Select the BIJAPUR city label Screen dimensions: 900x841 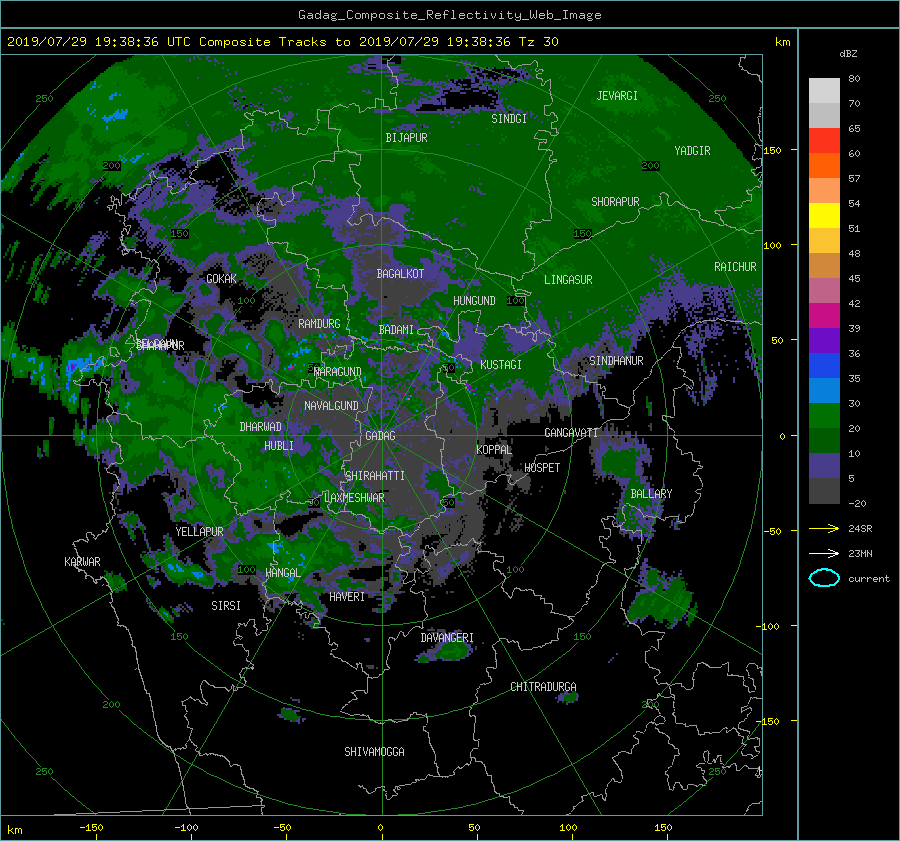pyautogui.click(x=406, y=138)
